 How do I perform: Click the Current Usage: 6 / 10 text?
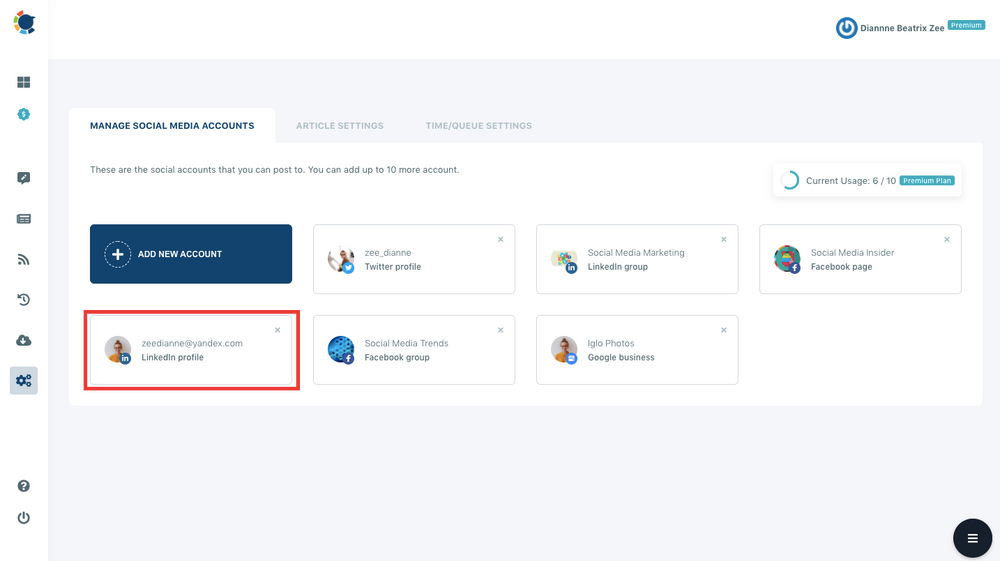point(851,180)
